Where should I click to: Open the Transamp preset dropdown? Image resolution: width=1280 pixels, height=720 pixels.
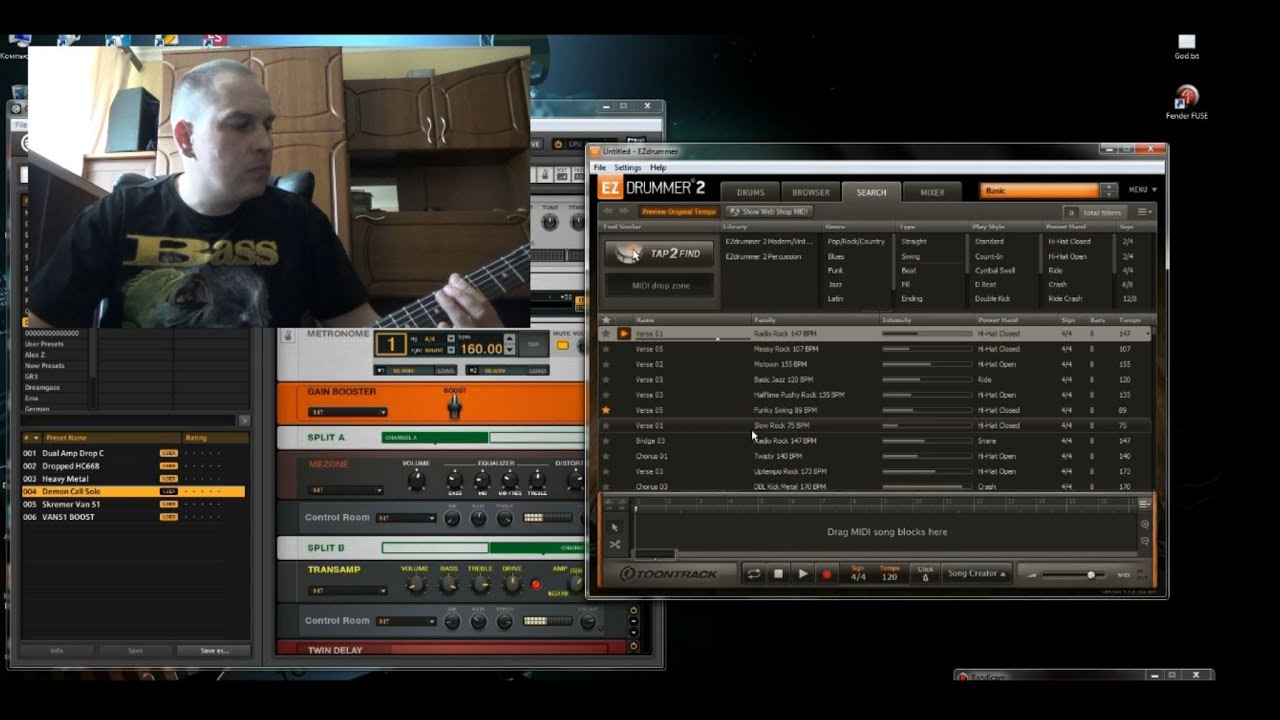tap(346, 591)
